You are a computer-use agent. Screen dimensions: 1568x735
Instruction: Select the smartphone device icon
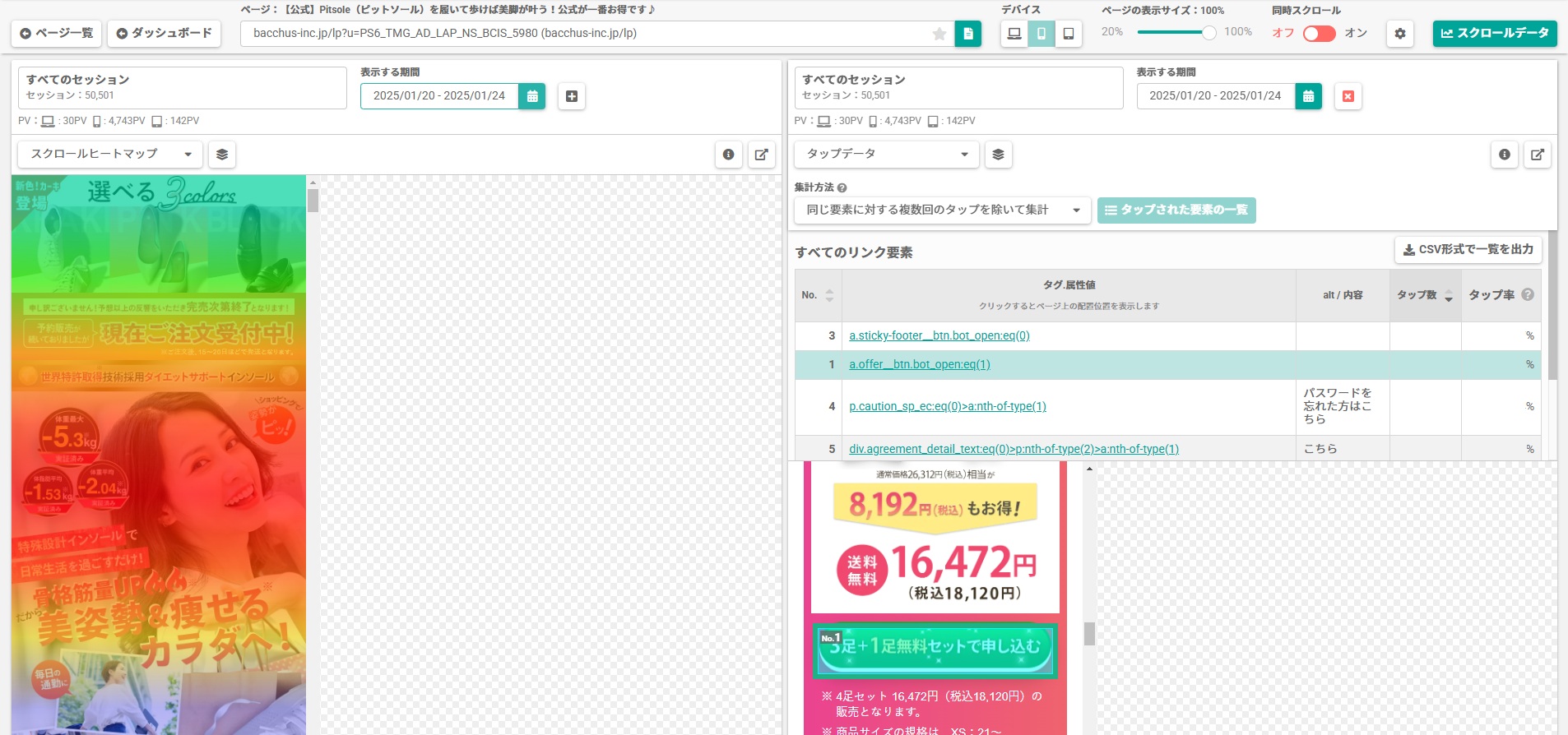[1041, 34]
